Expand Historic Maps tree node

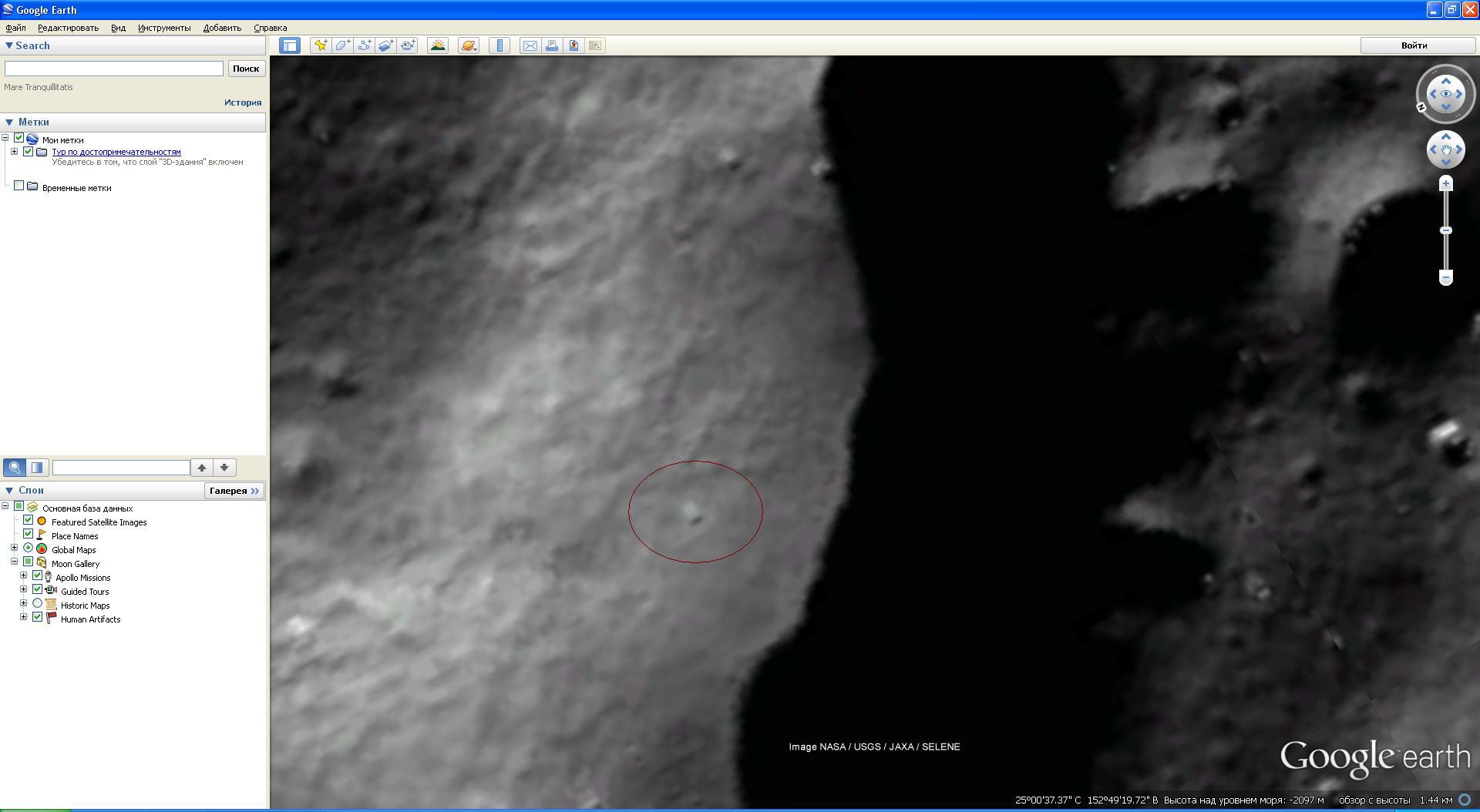click(x=24, y=604)
